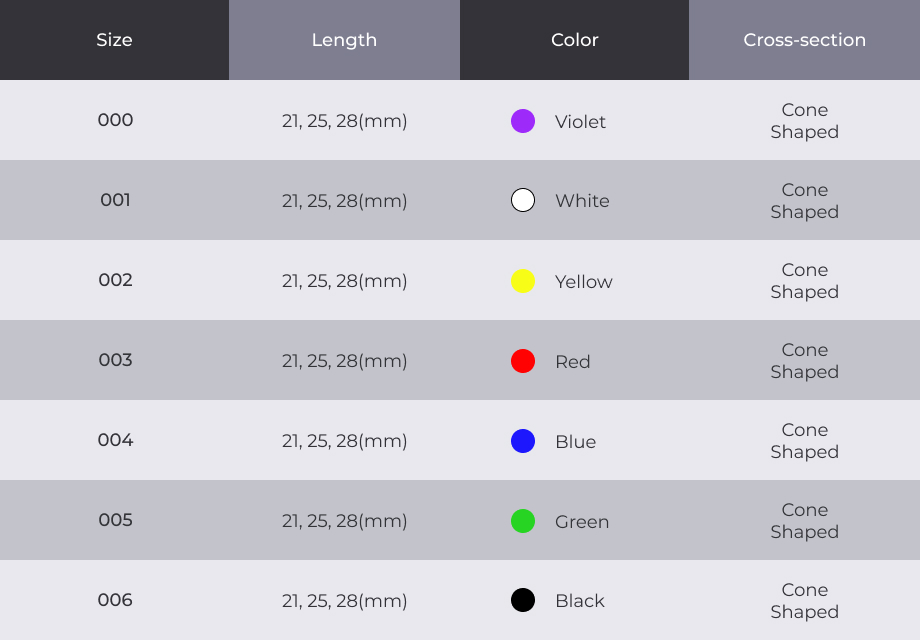This screenshot has width=920, height=640.
Task: Select the yellow color dot
Action: point(523,281)
